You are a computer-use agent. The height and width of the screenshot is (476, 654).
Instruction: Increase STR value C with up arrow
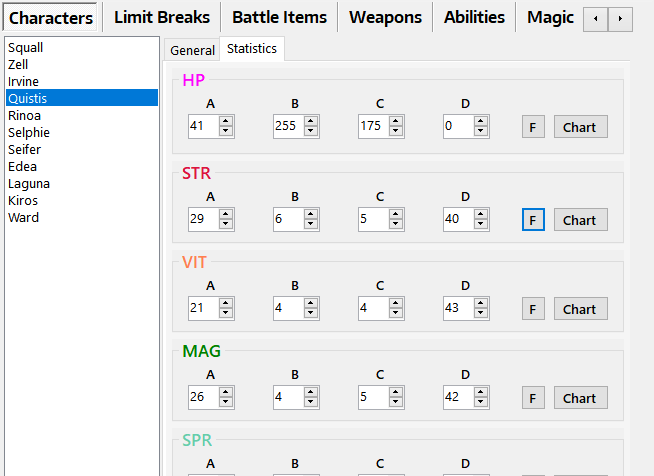coord(396,214)
